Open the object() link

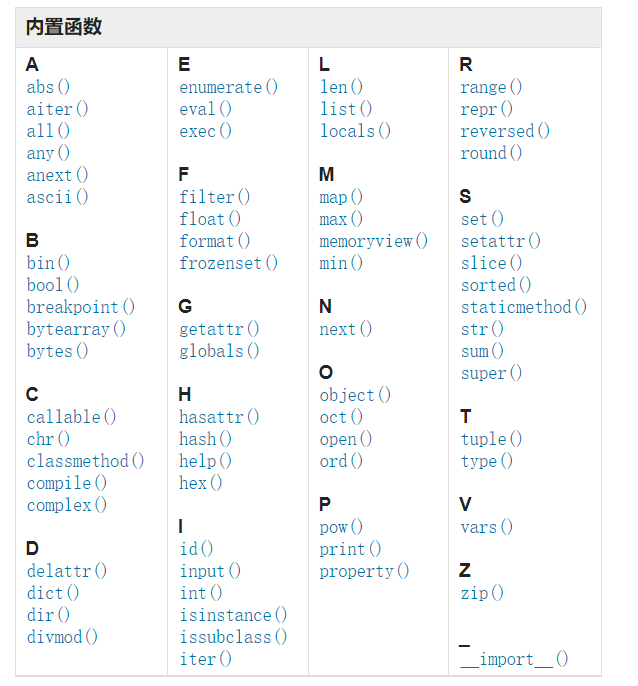[355, 396]
